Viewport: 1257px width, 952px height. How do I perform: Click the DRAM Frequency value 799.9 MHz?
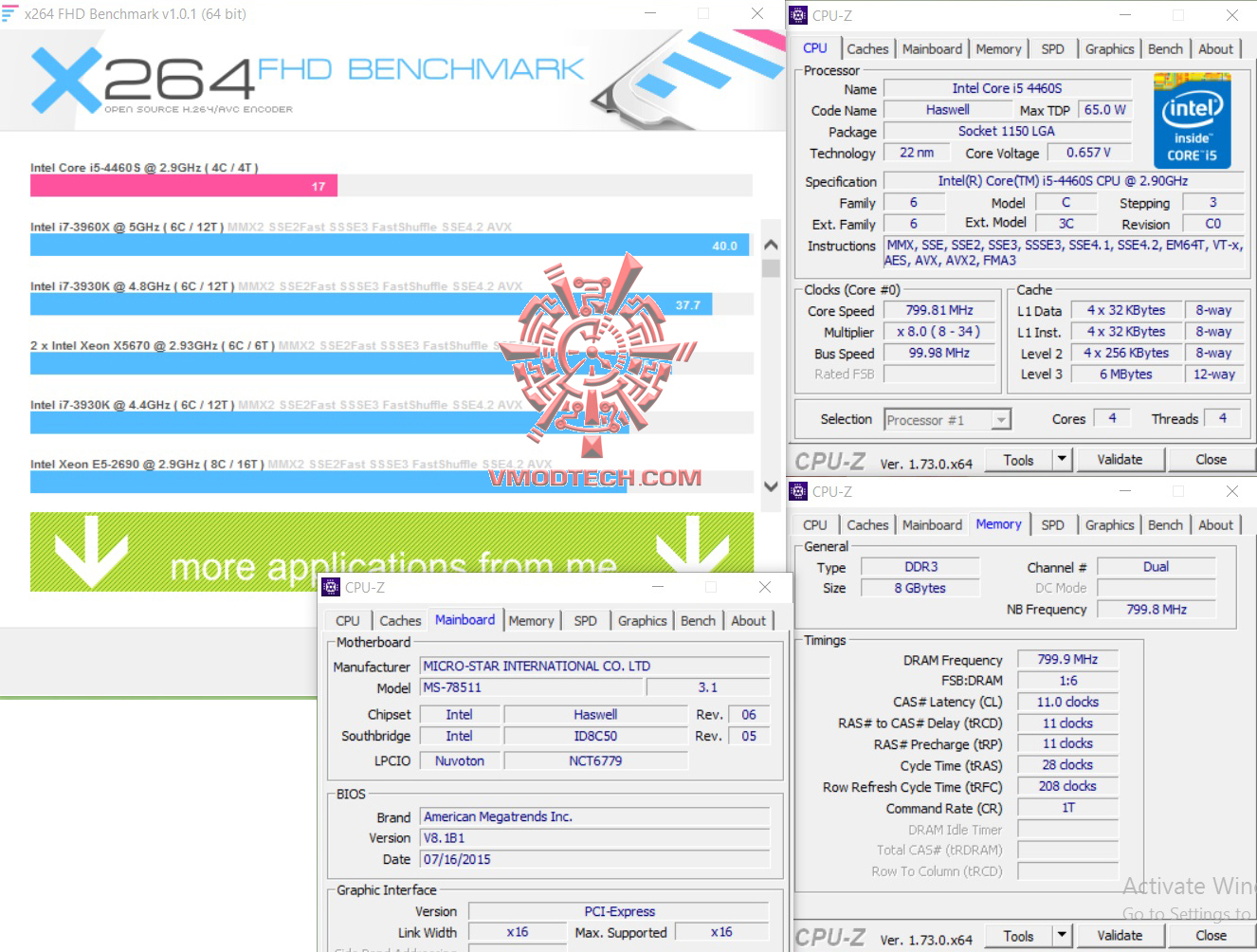pyautogui.click(x=1067, y=659)
